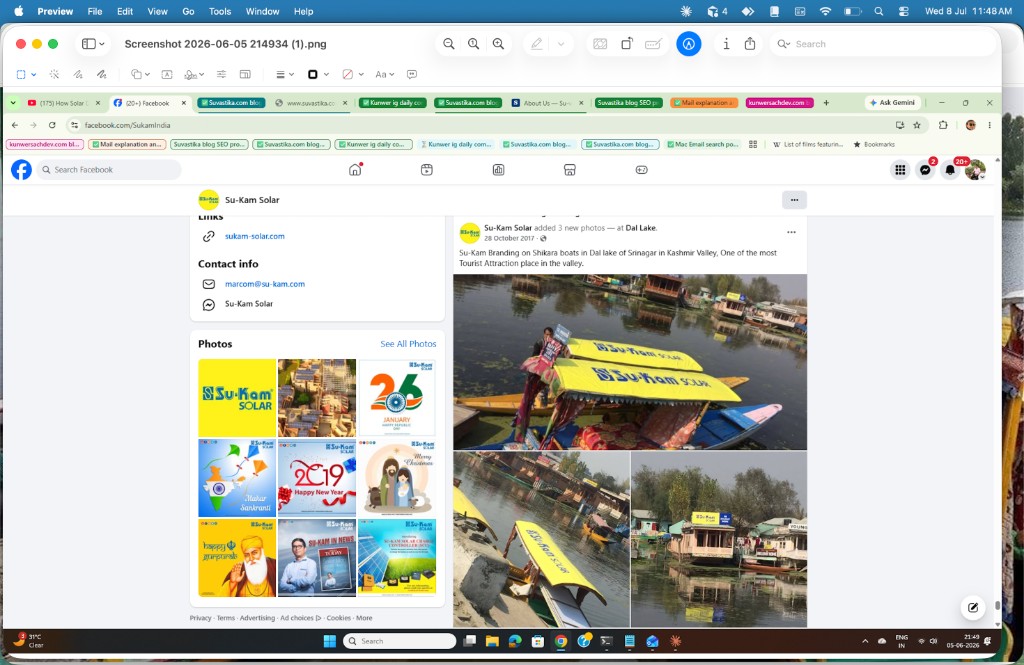
Task: Click the Zoom In magnifier
Action: [x=498, y=44]
